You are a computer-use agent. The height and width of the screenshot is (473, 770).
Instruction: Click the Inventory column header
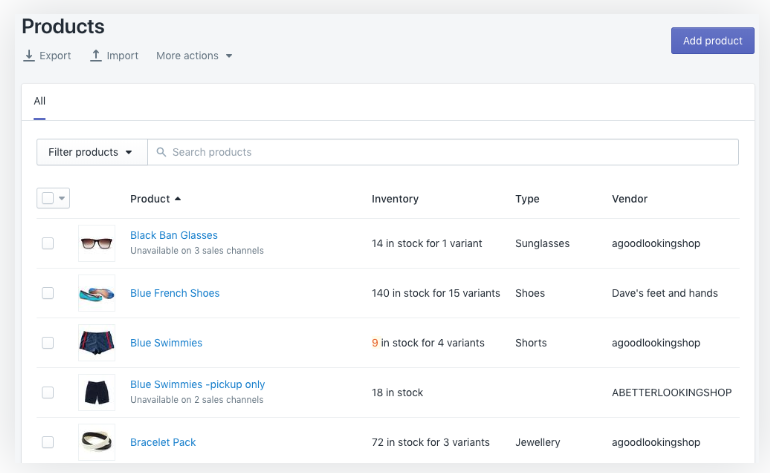395,199
